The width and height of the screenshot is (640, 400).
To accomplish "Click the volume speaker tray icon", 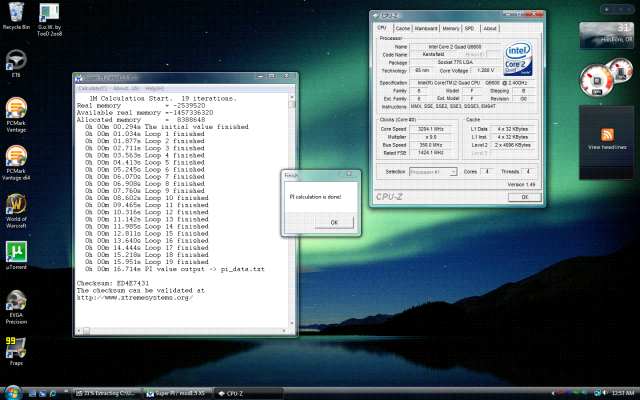I will (x=605, y=393).
